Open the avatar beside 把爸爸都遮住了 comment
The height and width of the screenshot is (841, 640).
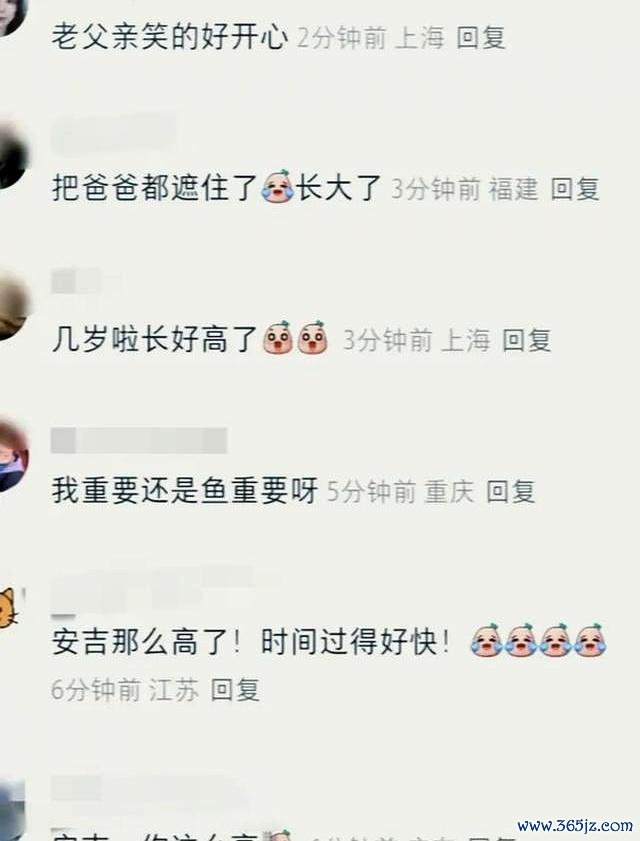(x=11, y=156)
